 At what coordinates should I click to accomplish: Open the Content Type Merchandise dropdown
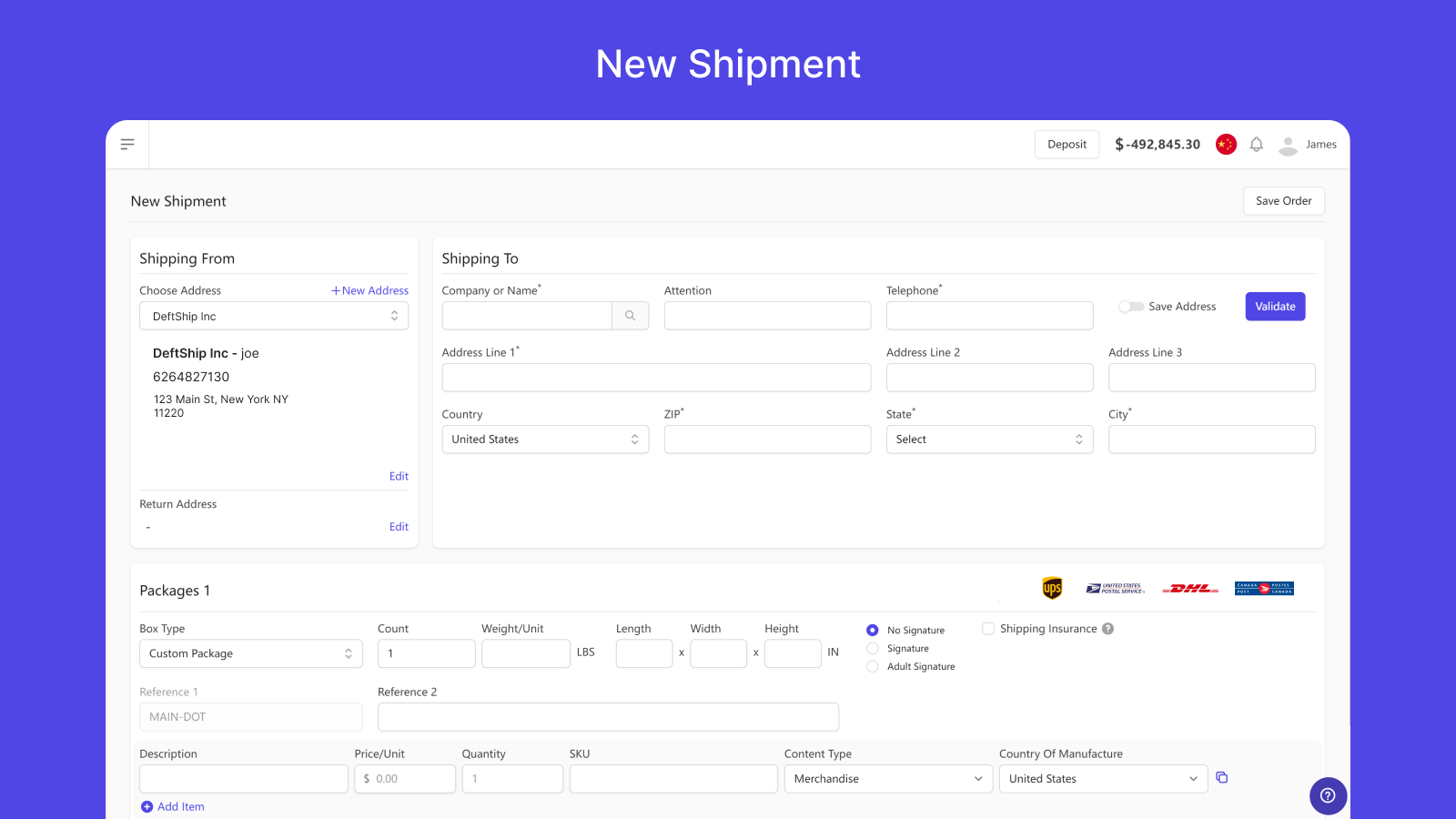pyautogui.click(x=888, y=779)
